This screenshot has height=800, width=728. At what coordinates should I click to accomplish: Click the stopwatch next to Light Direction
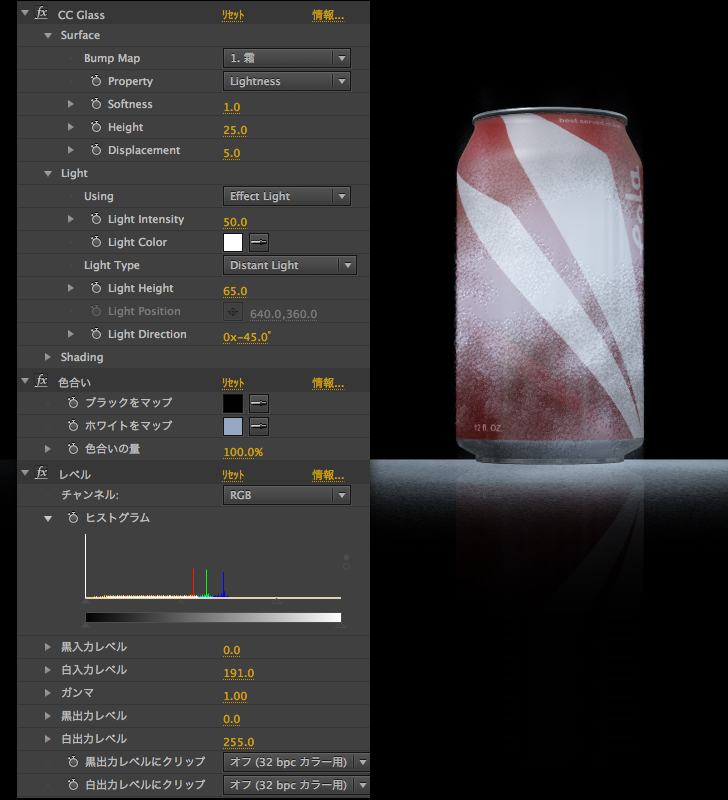(x=96, y=334)
